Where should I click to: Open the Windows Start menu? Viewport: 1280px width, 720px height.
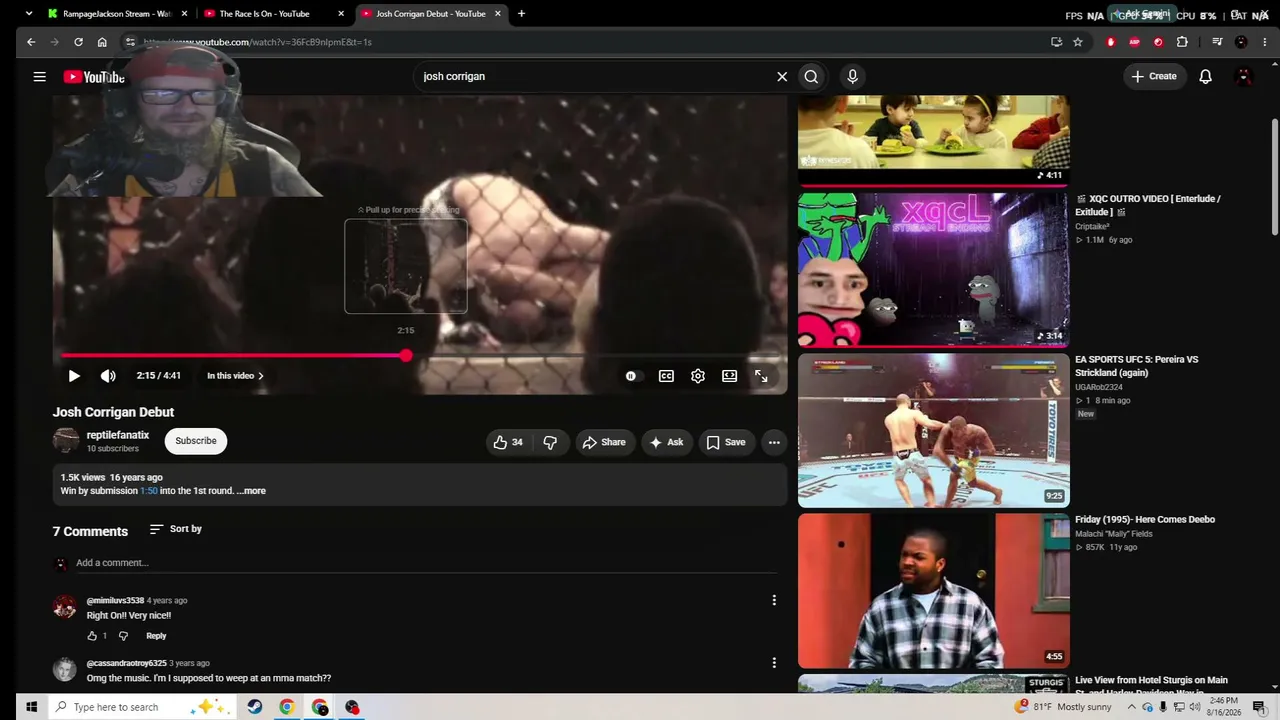tap(31, 707)
